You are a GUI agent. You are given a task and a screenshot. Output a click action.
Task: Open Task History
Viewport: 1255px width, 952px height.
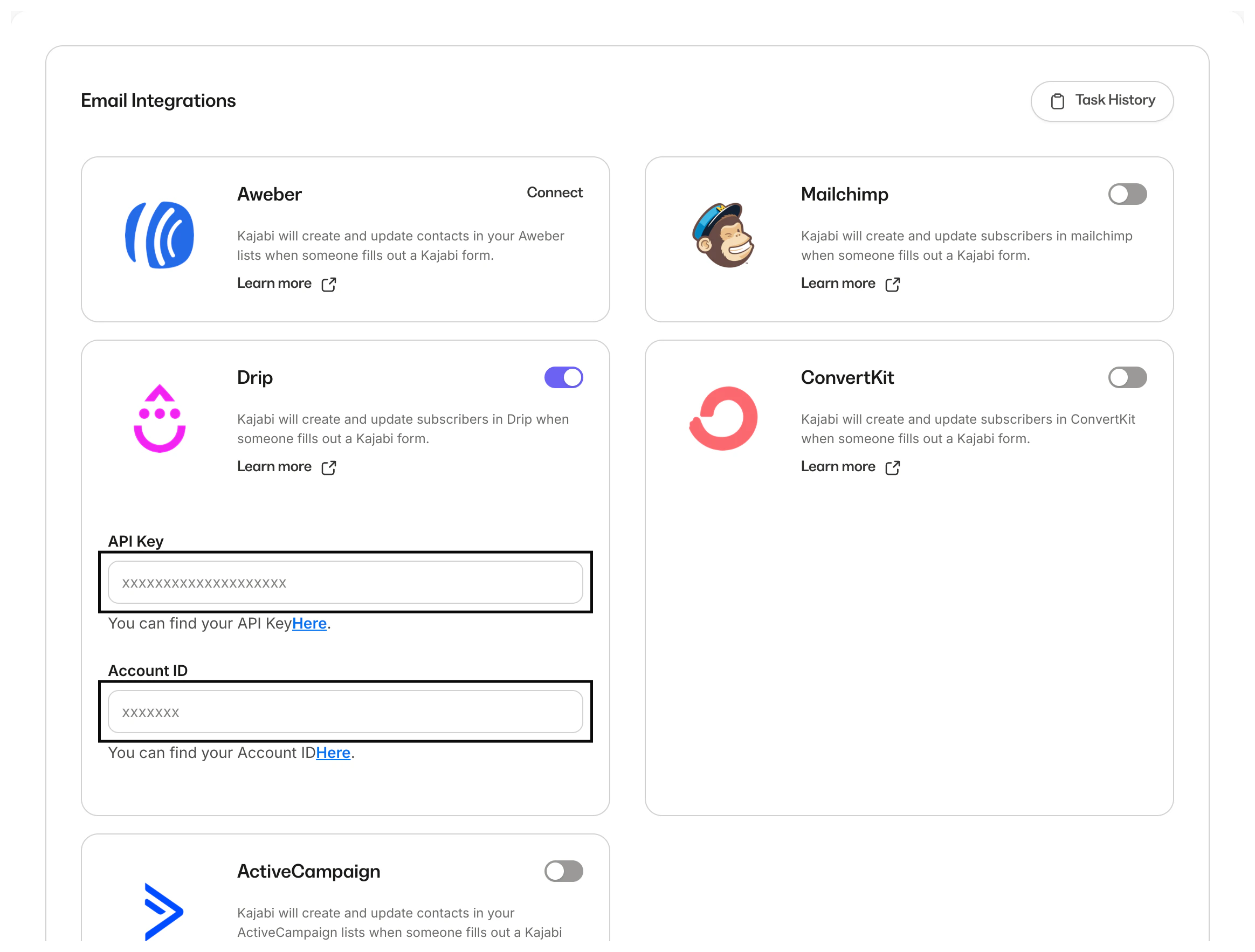[1102, 100]
